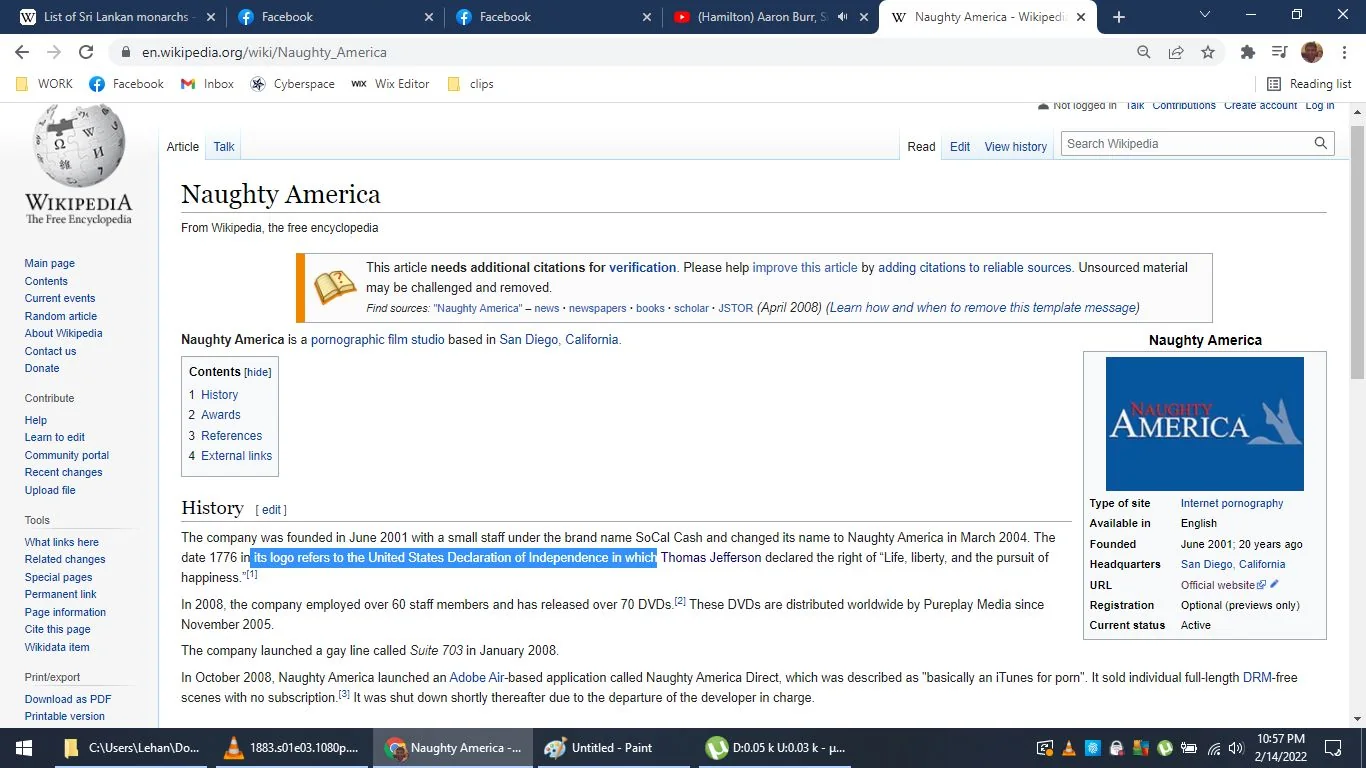Open the media control music-note icon
The height and width of the screenshot is (768, 1366).
click(x=1279, y=52)
